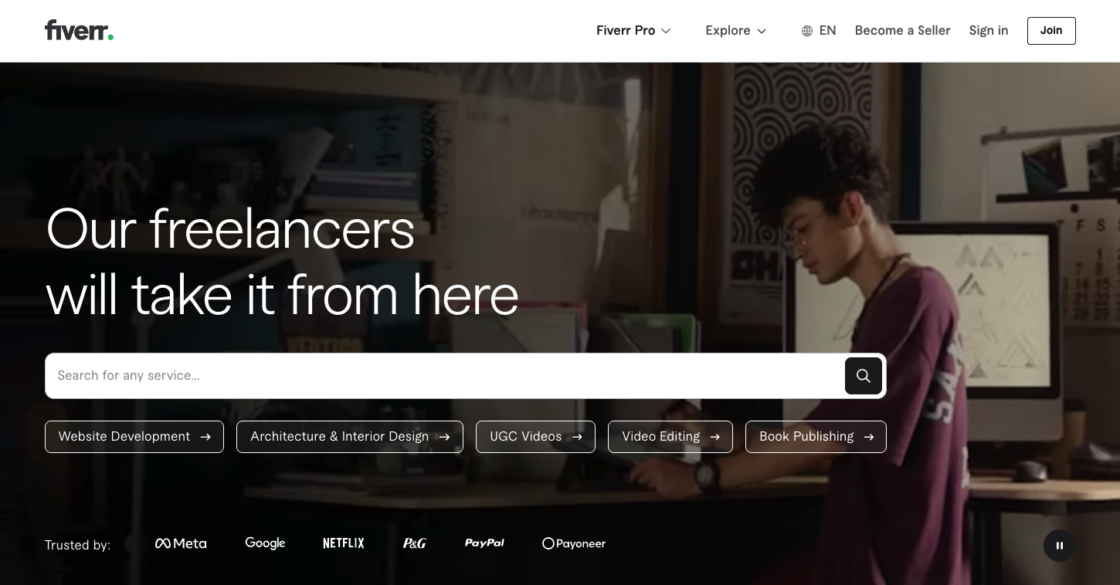This screenshot has width=1120, height=585.
Task: Open the Fiverr Pro dropdown
Action: tap(633, 30)
